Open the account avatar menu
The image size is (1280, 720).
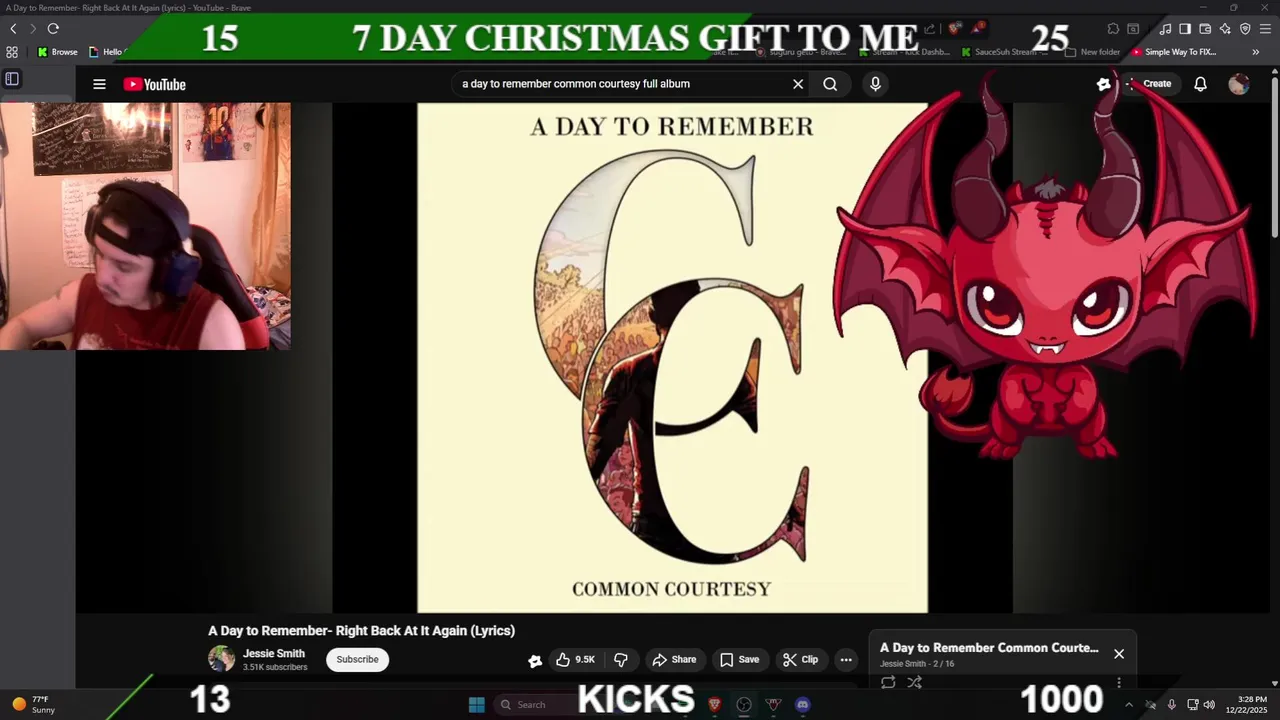[1239, 84]
